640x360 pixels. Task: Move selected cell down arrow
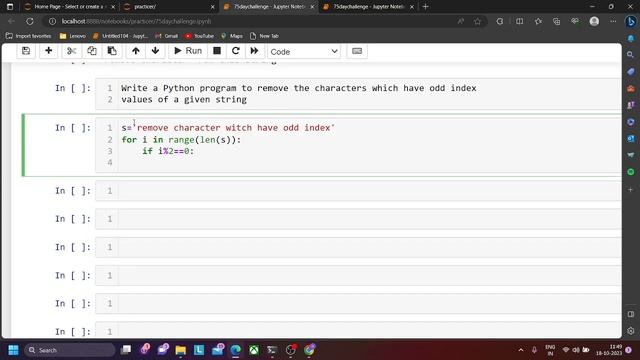coord(155,51)
